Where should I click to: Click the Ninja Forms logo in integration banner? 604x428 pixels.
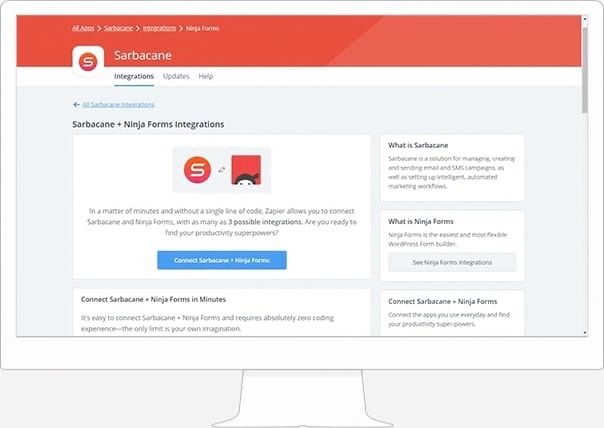point(246,170)
